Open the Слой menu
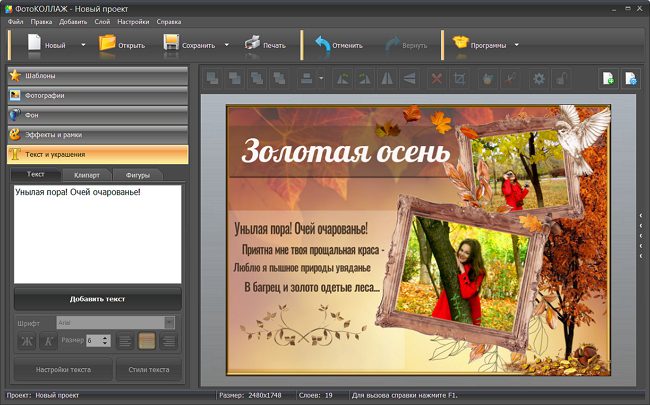This screenshot has height=405, width=650. [x=102, y=22]
